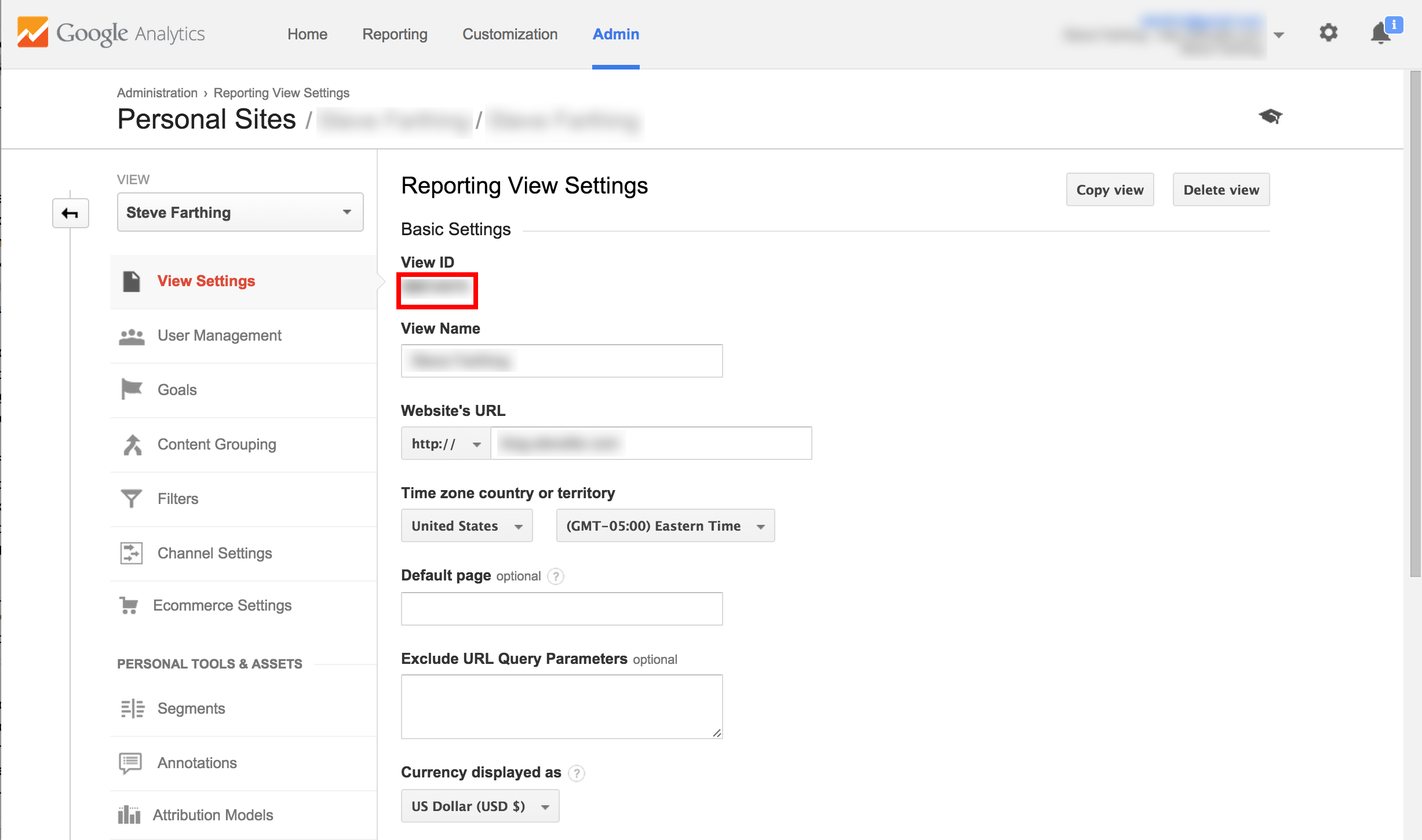The image size is (1422, 840).
Task: Click the Filters funnel icon
Action: point(132,498)
